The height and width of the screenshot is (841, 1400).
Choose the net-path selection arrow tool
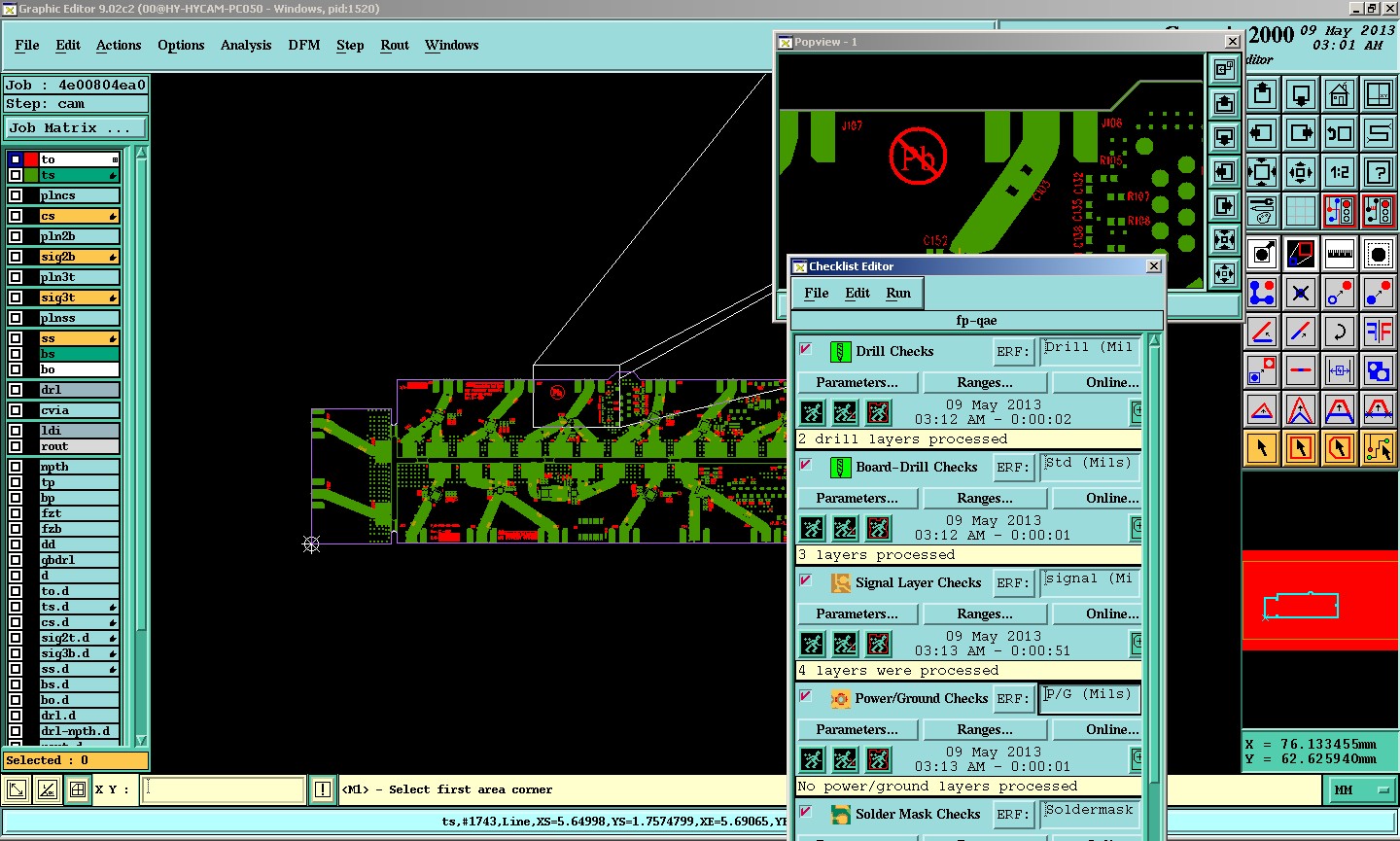(1379, 448)
